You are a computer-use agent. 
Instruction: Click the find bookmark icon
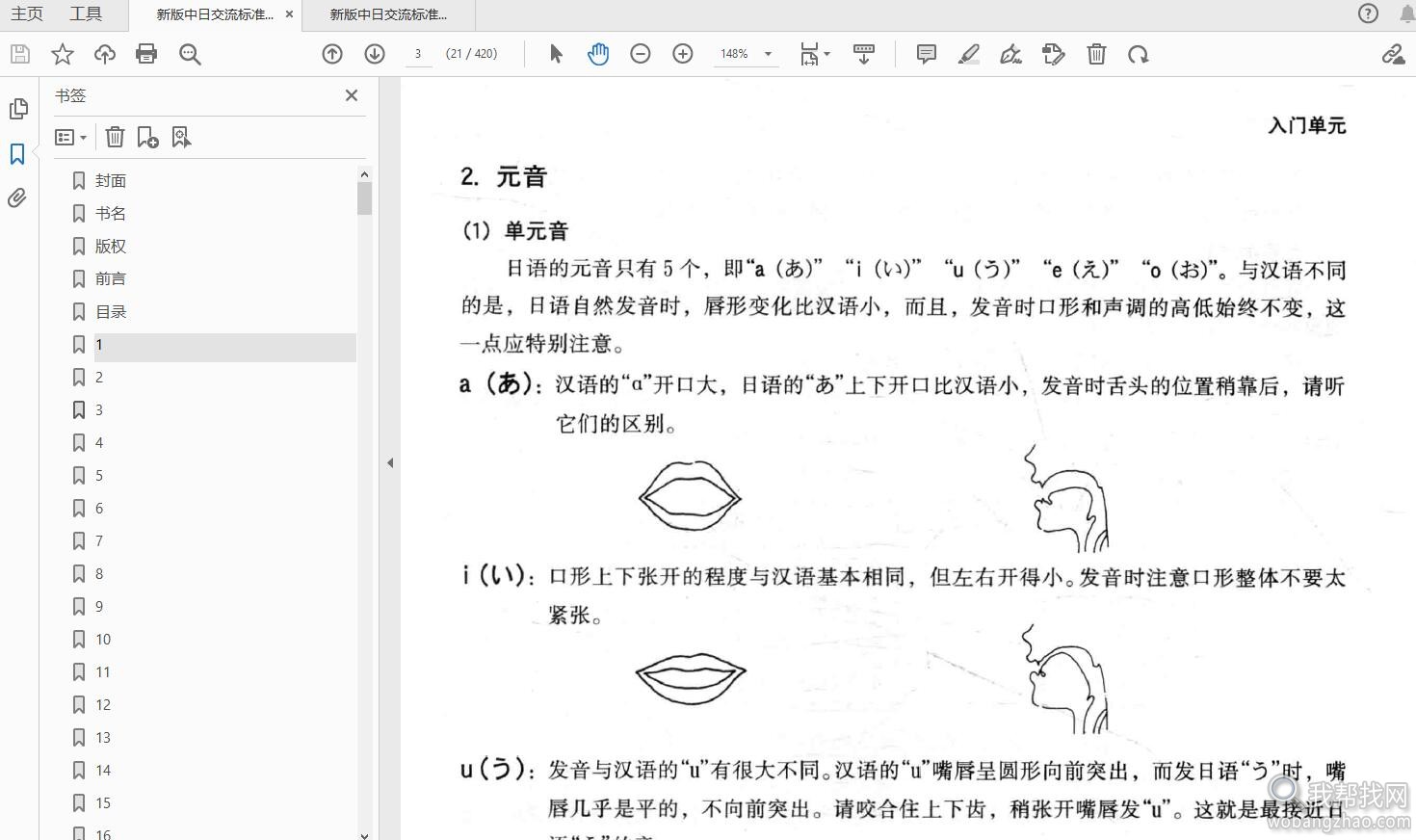181,138
